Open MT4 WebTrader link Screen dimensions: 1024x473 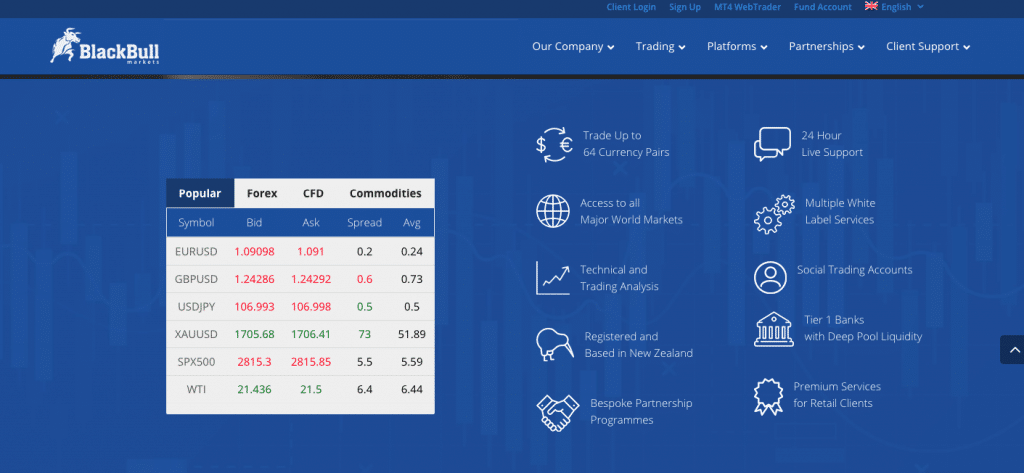click(x=748, y=7)
